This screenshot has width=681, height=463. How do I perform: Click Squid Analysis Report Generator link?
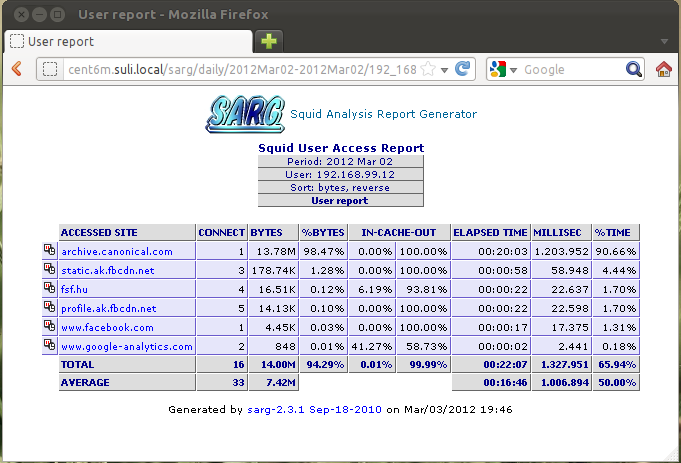(383, 114)
